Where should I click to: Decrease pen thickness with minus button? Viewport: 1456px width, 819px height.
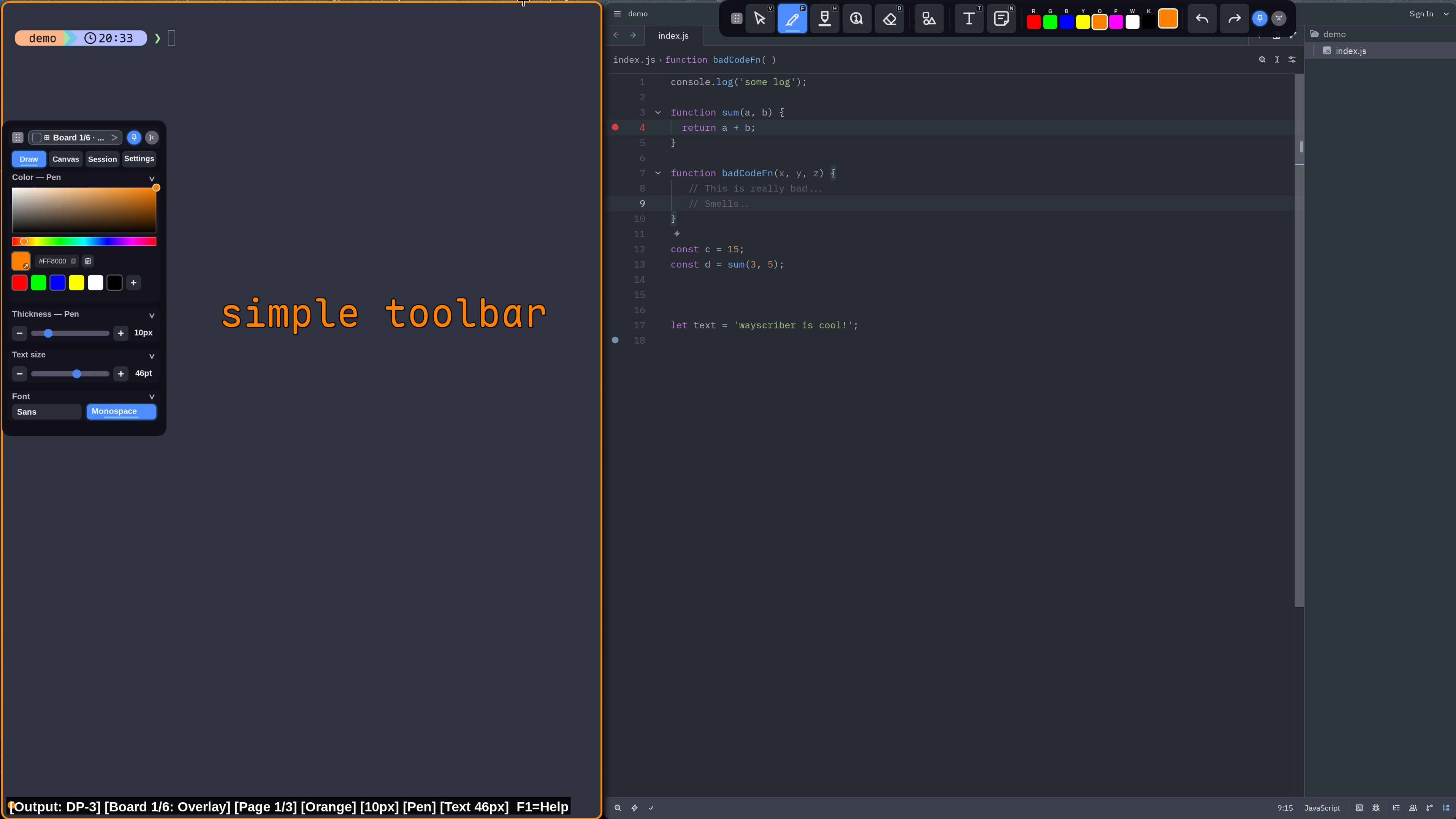[19, 333]
